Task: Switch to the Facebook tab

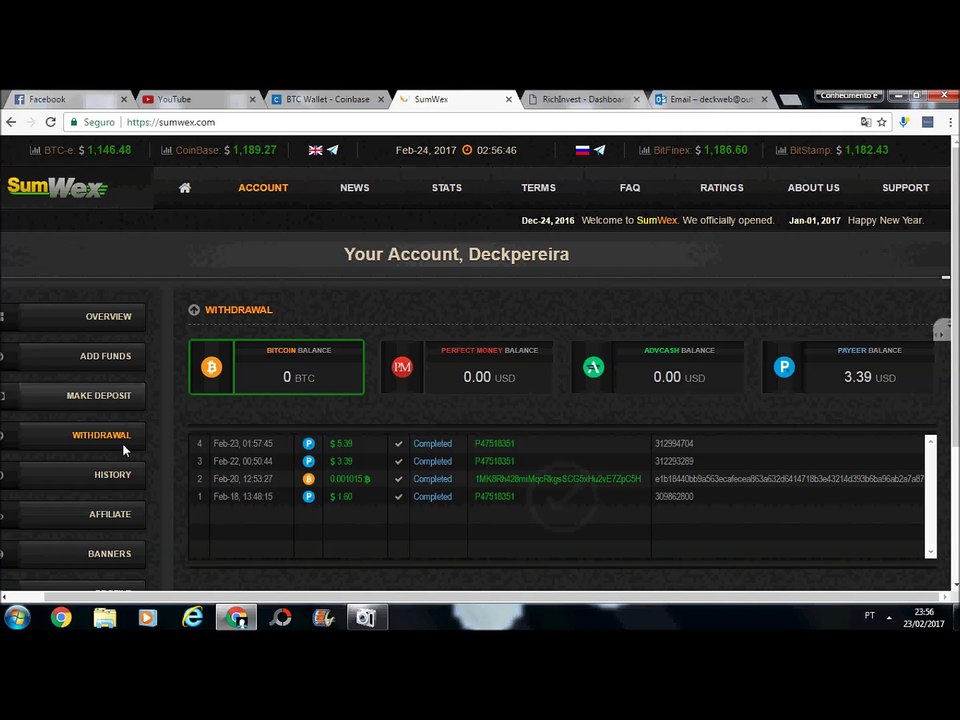Action: [67, 99]
